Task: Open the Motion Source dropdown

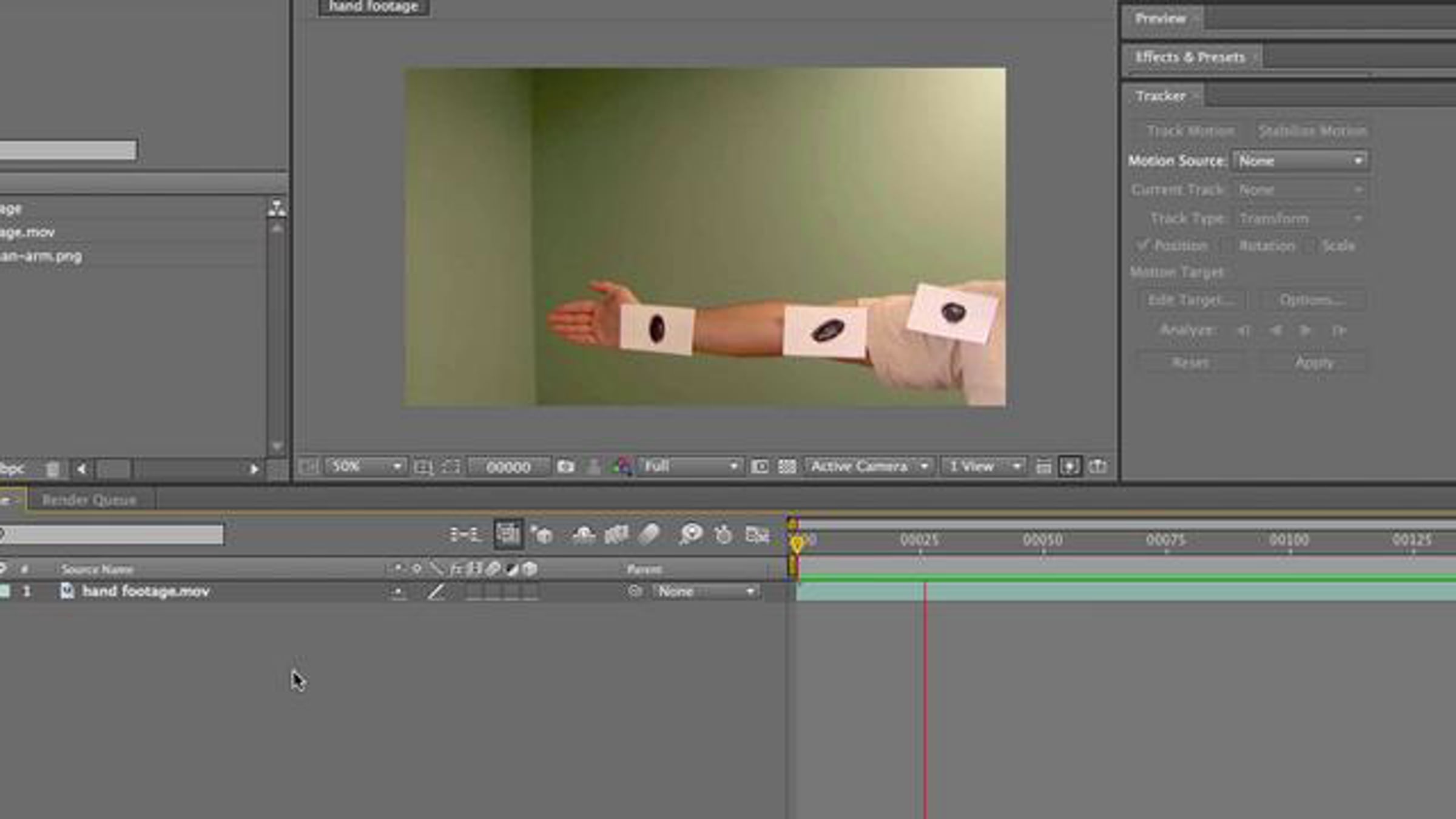Action: click(1299, 161)
